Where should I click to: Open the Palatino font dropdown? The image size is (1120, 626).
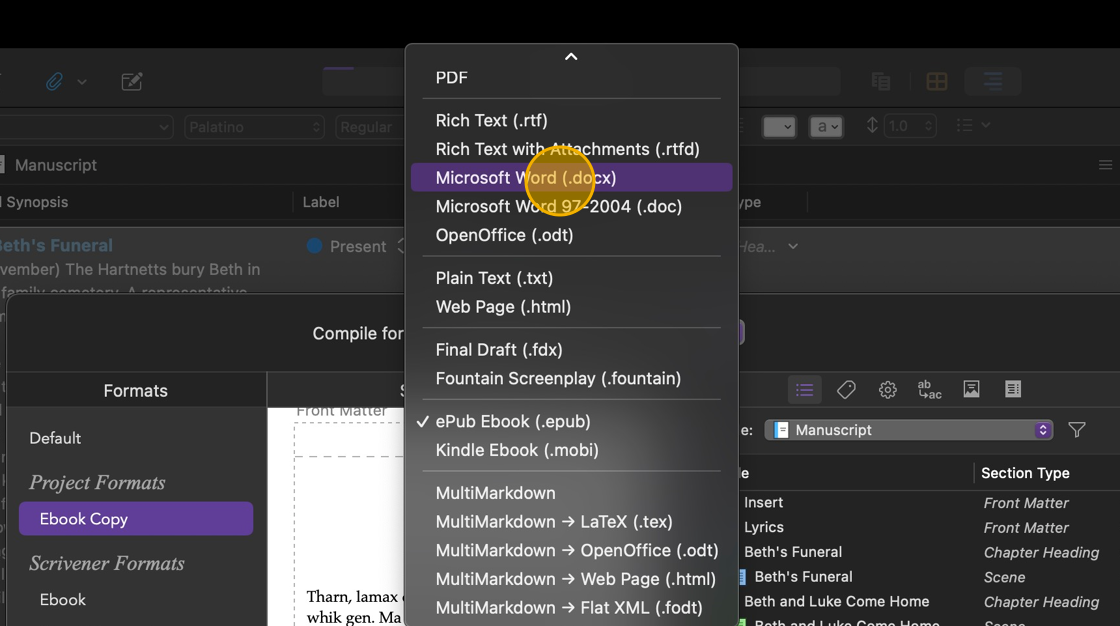pos(254,127)
